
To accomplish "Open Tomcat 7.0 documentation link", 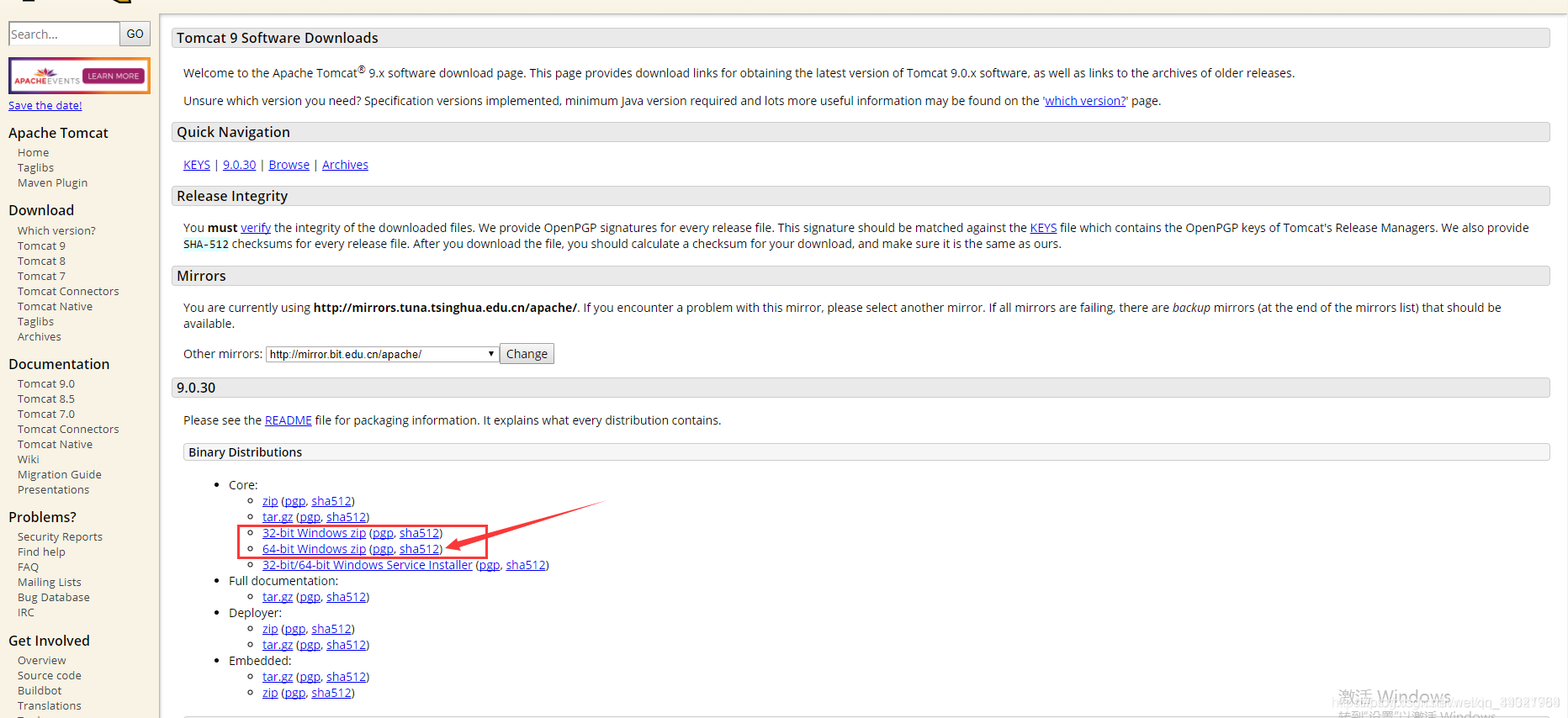I will tap(46, 414).
